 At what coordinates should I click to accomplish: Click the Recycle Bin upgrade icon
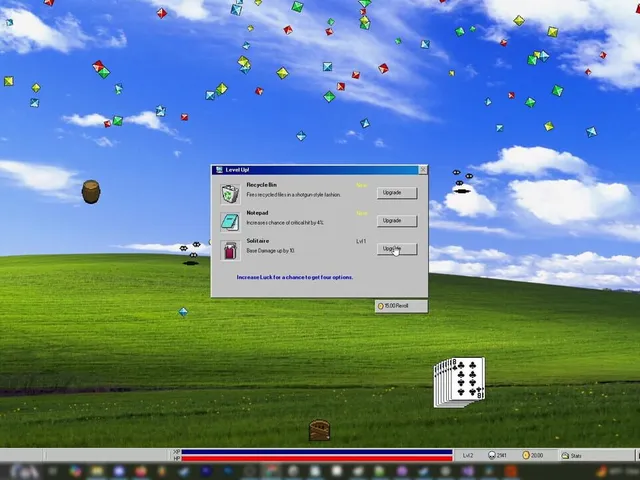(230, 194)
